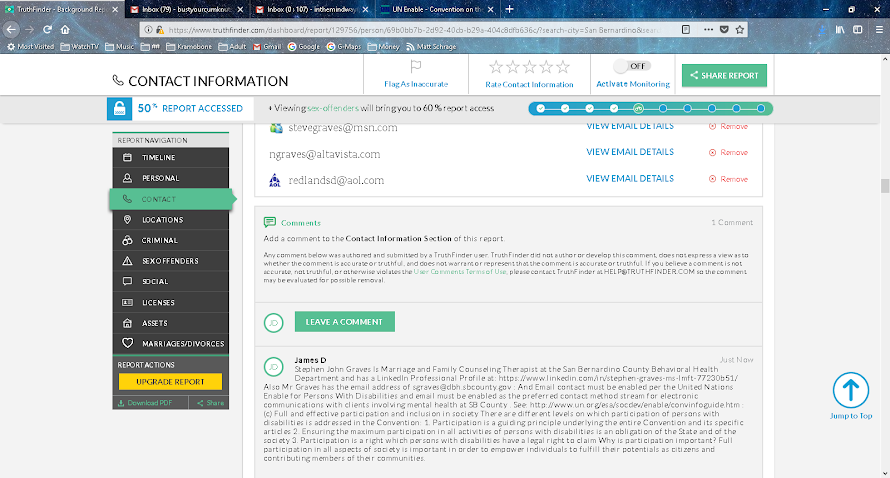
Task: Open the Matt Schrage feed bookmark
Action: (431, 47)
